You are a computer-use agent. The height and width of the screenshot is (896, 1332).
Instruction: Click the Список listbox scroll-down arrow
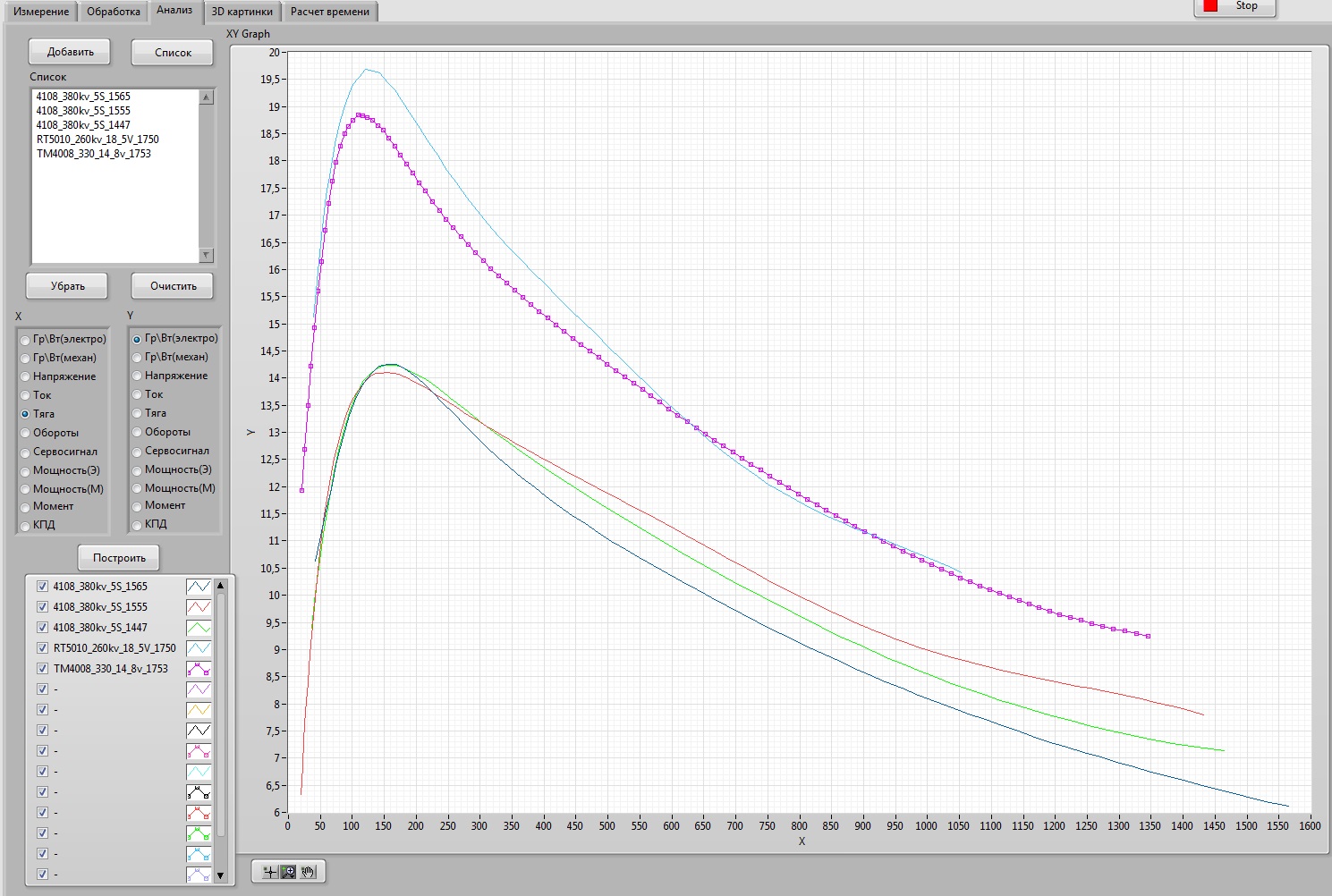[207, 256]
